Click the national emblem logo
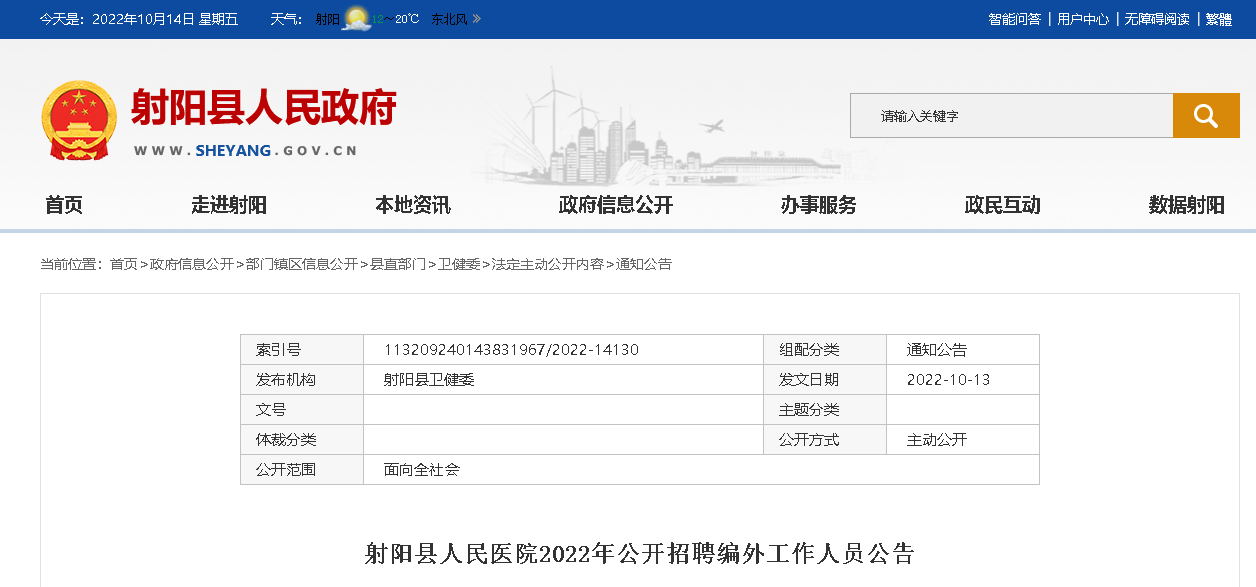The image size is (1256, 587). pos(79,119)
